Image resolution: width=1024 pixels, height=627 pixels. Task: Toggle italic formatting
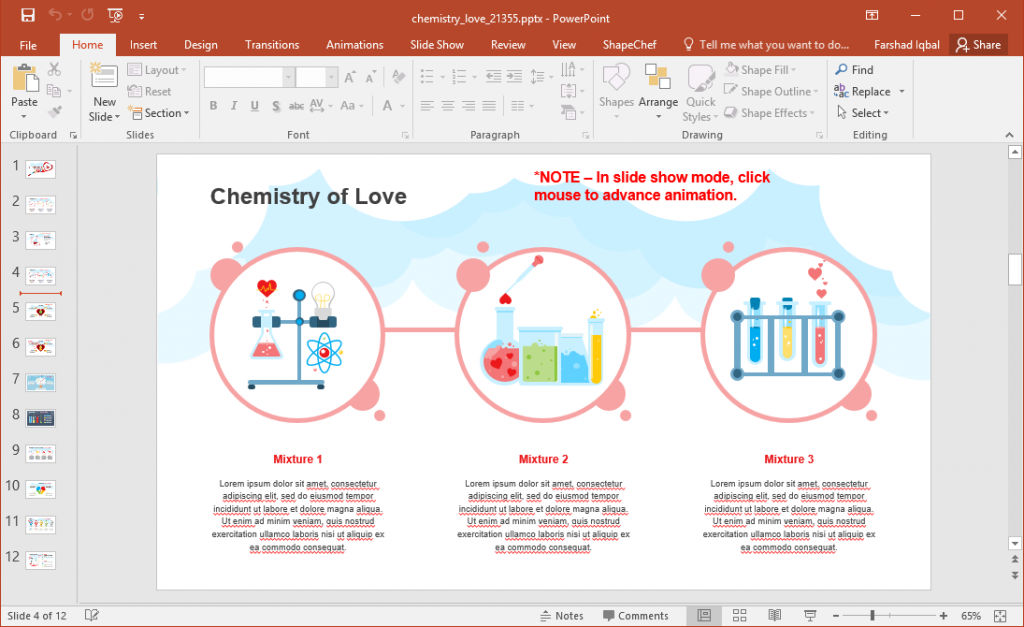233,105
